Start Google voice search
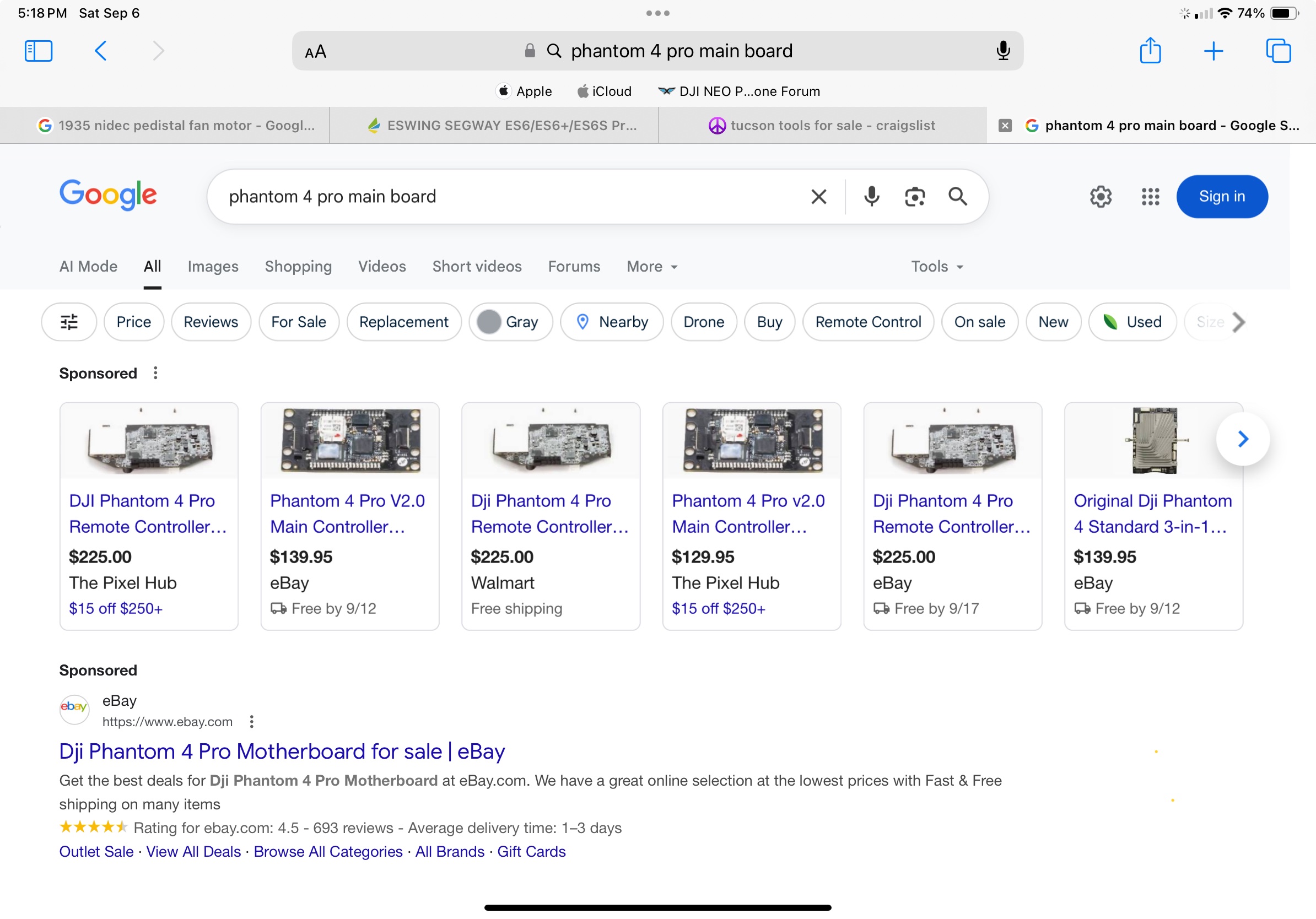The height and width of the screenshot is (919, 1316). (x=871, y=197)
